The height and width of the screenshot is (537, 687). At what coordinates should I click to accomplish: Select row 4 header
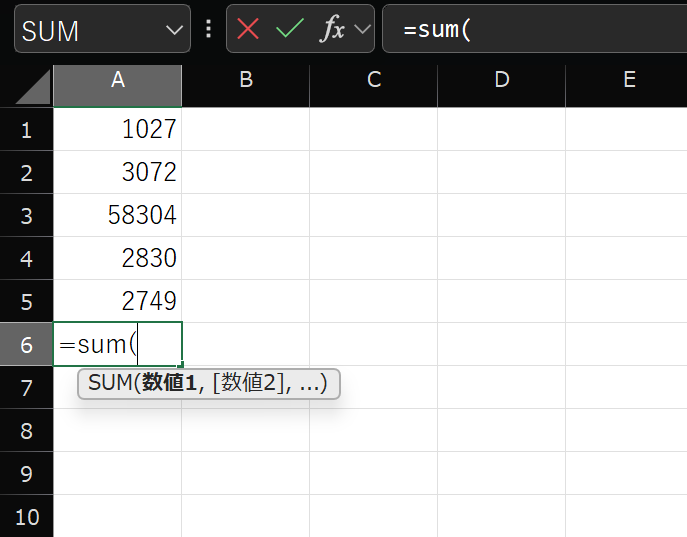click(26, 258)
